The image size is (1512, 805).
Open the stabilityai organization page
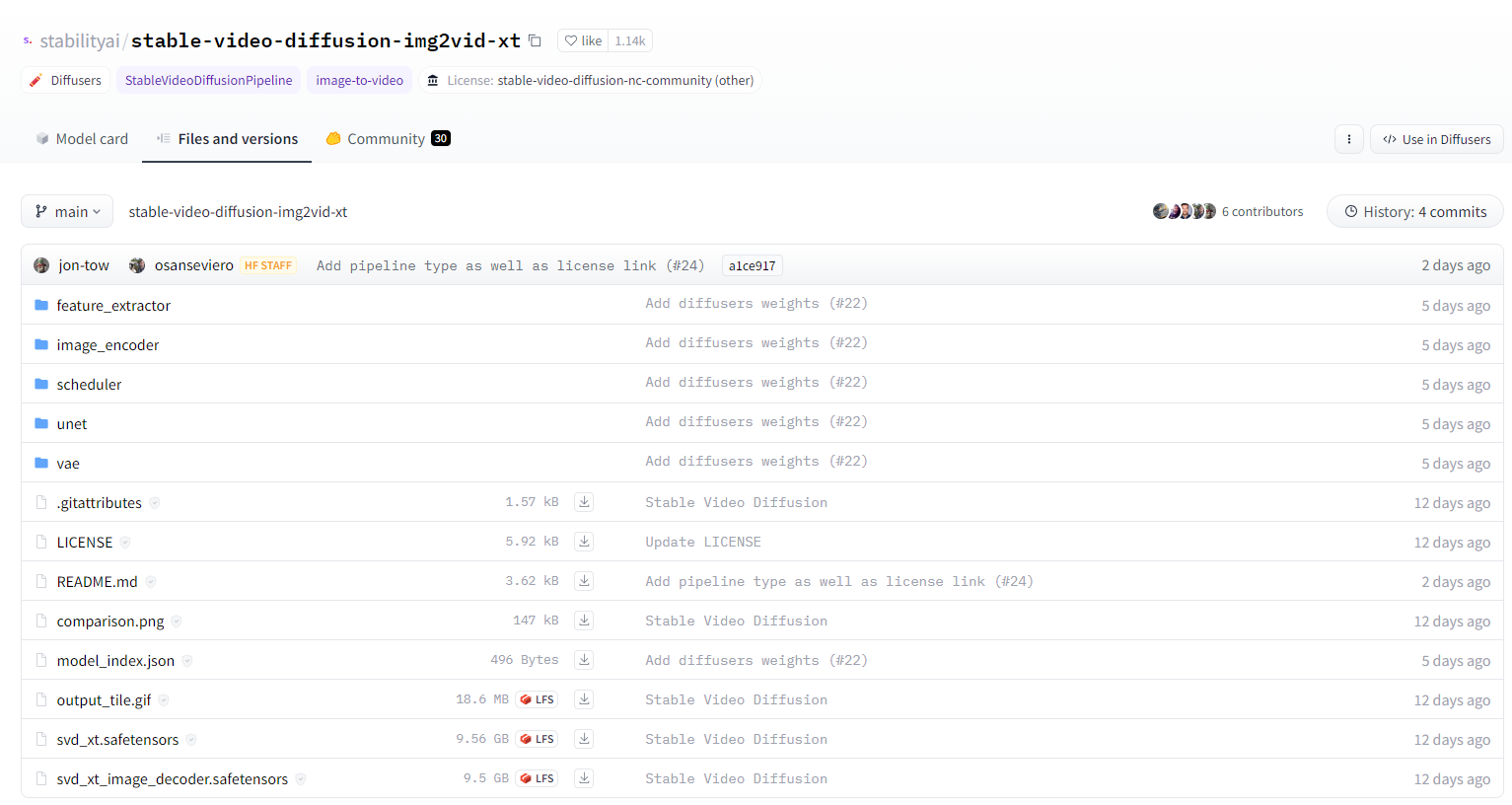(x=79, y=40)
